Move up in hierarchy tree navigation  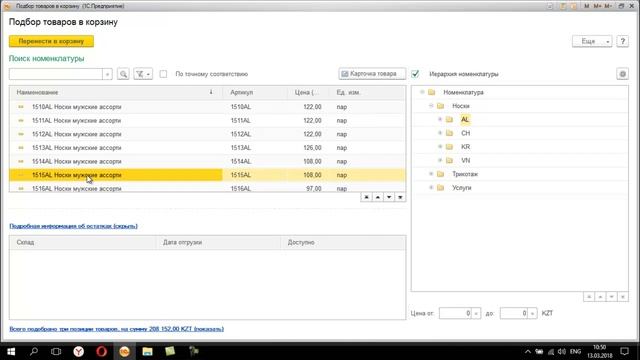pyautogui.click(x=600, y=297)
